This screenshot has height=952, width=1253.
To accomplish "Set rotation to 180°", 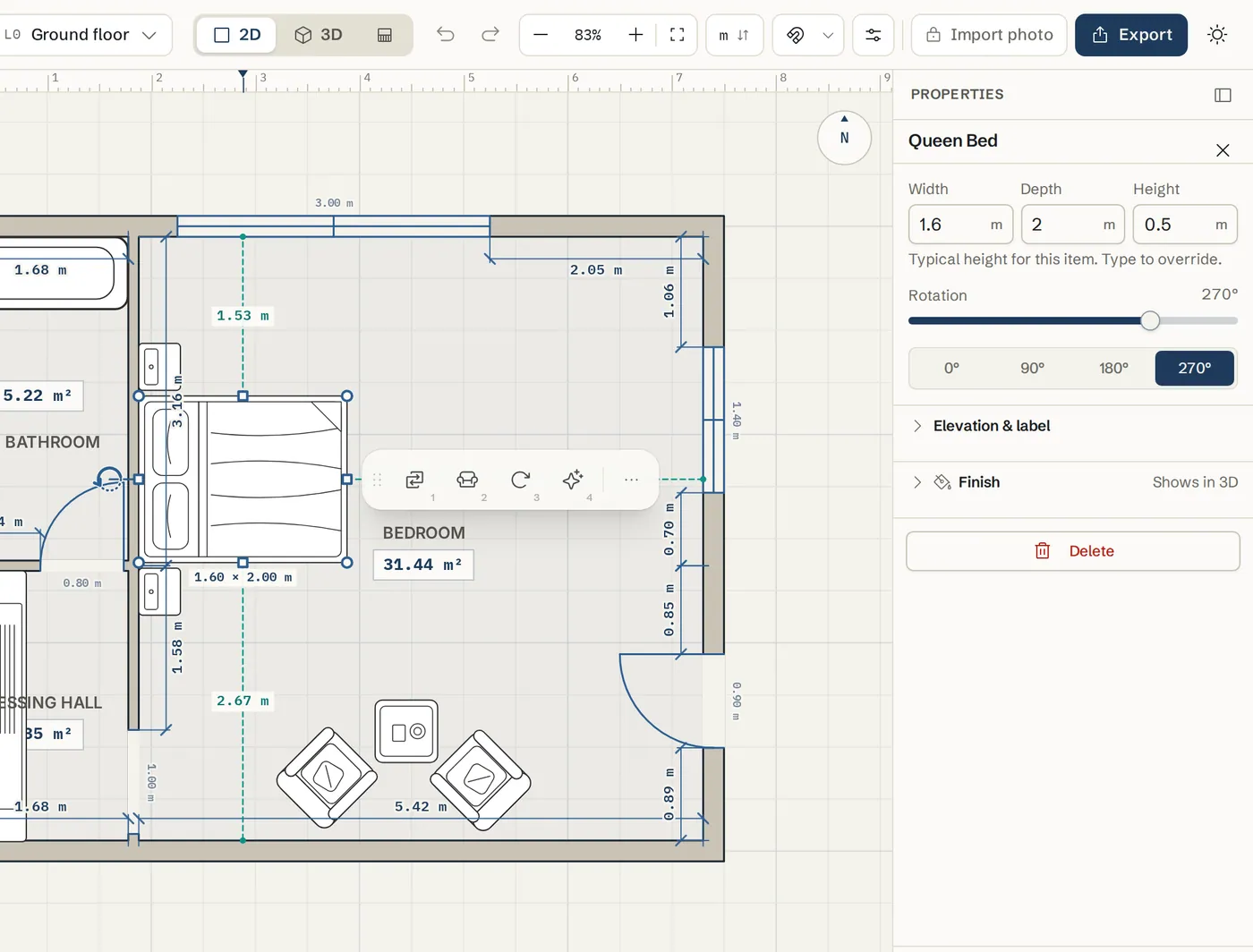I will click(x=1113, y=369).
